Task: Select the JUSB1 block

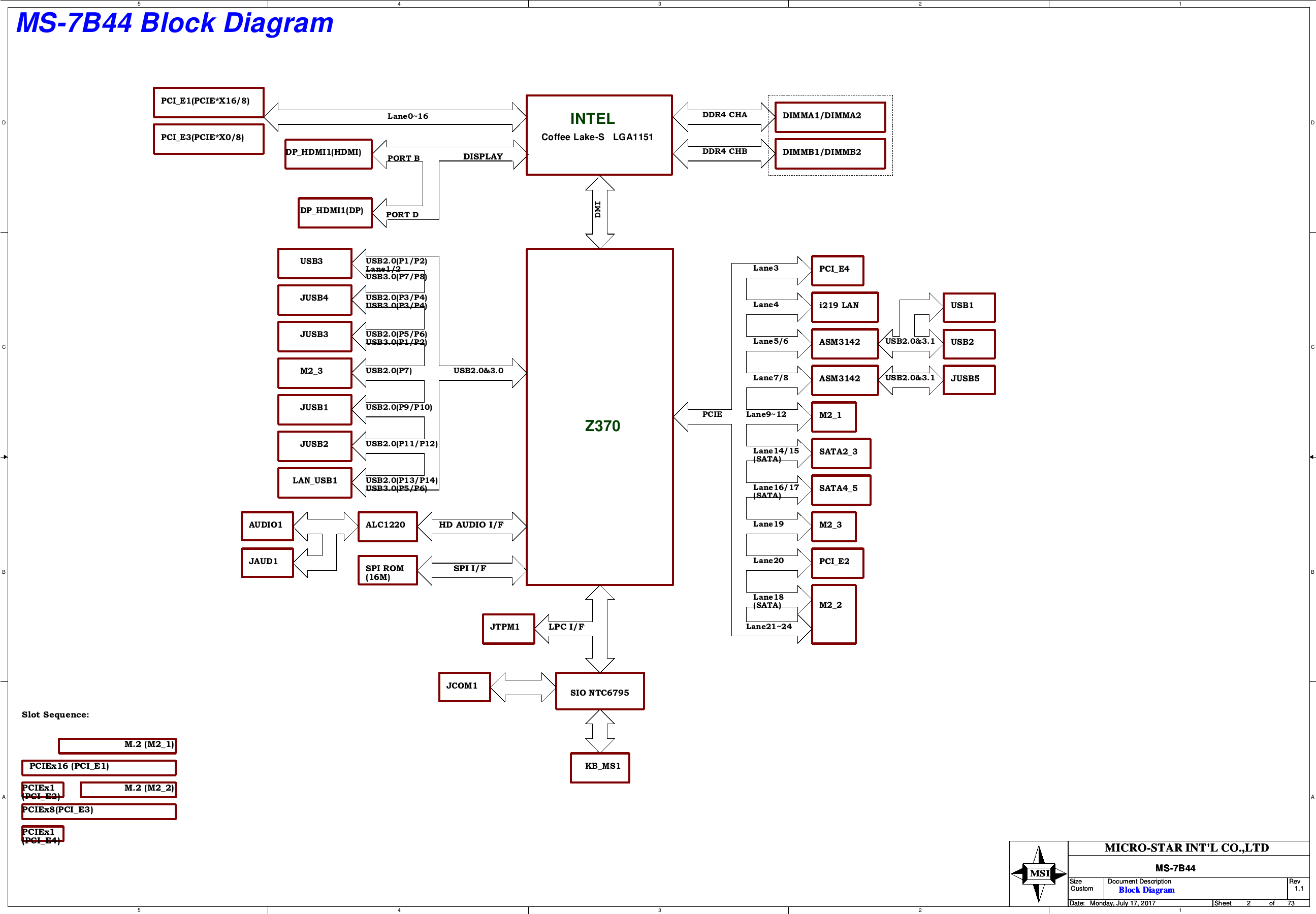Action: coord(314,410)
